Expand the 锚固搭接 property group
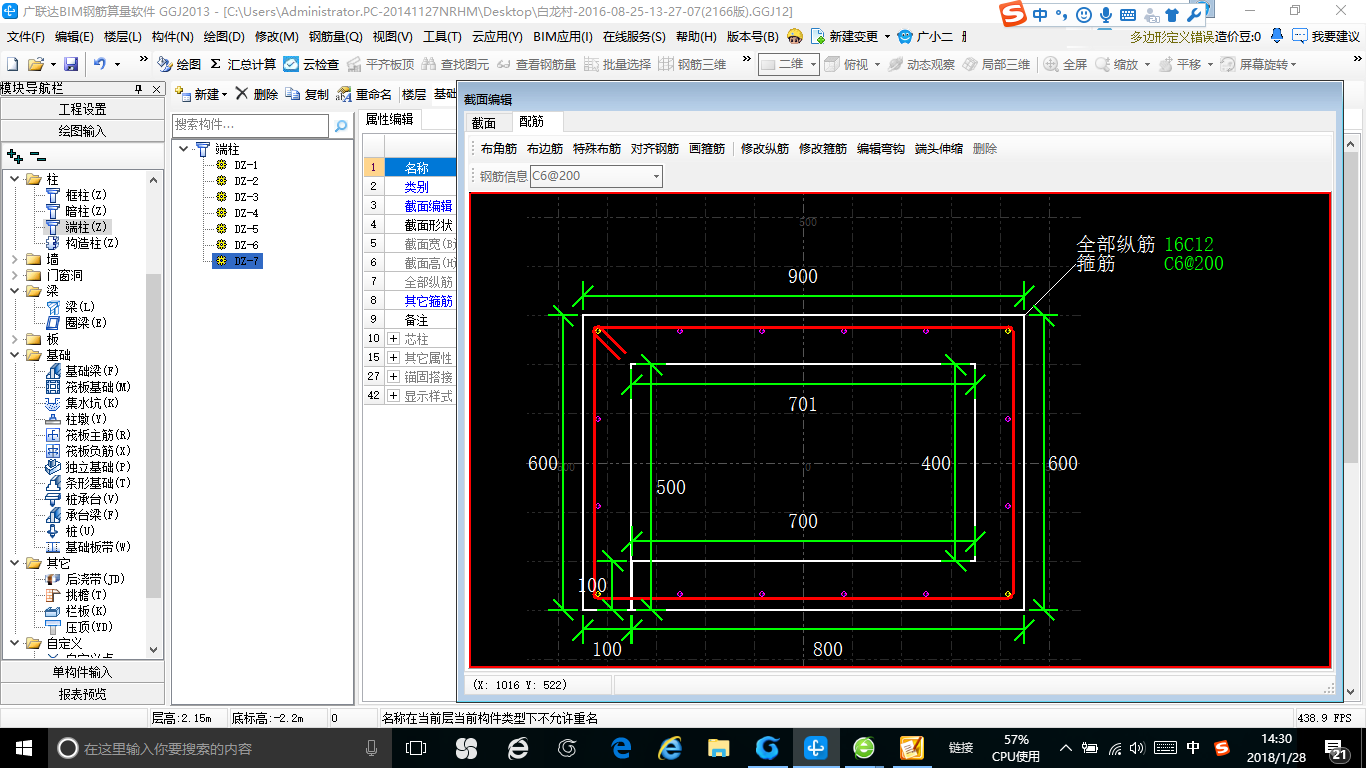The width and height of the screenshot is (1366, 768). 393,377
